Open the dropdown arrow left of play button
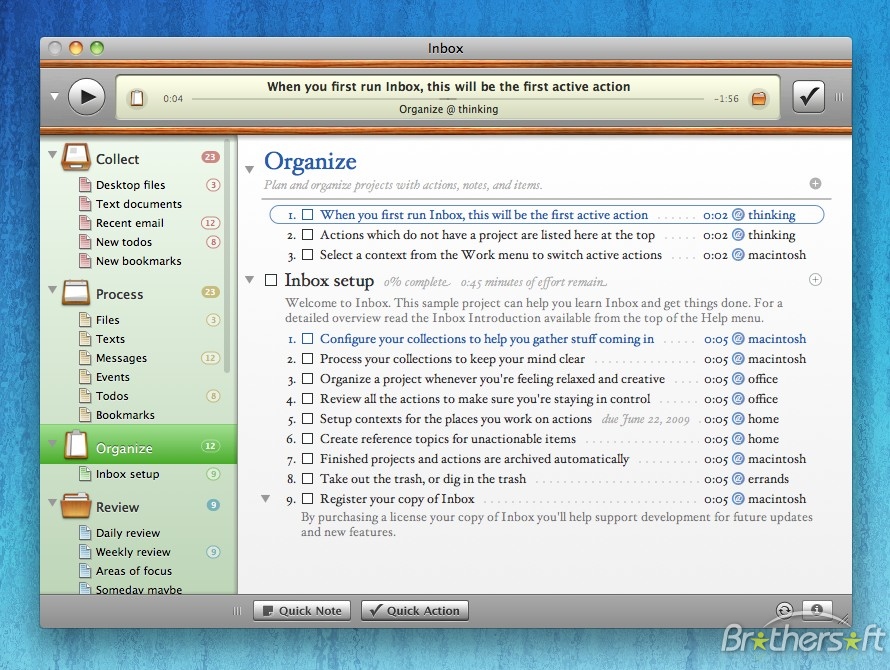The height and width of the screenshot is (670, 890). pos(54,97)
